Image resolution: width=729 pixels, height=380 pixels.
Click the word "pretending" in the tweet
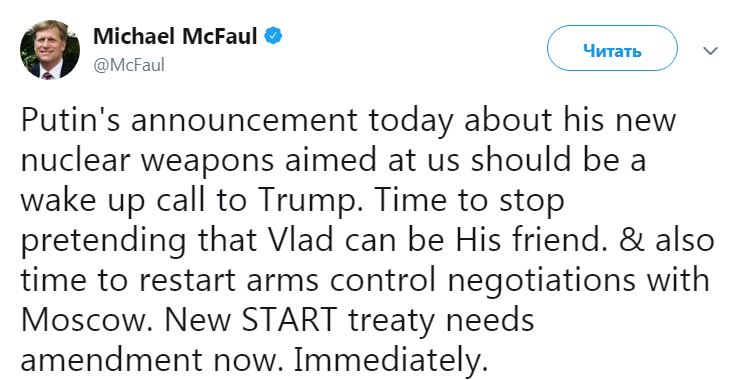tap(104, 240)
